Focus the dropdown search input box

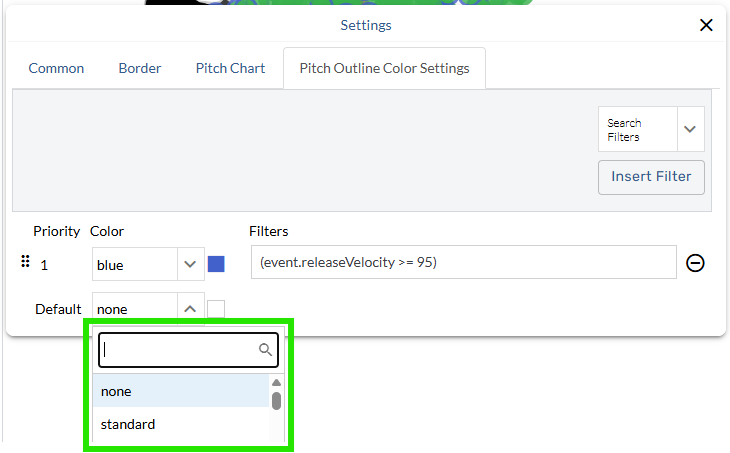(180, 350)
